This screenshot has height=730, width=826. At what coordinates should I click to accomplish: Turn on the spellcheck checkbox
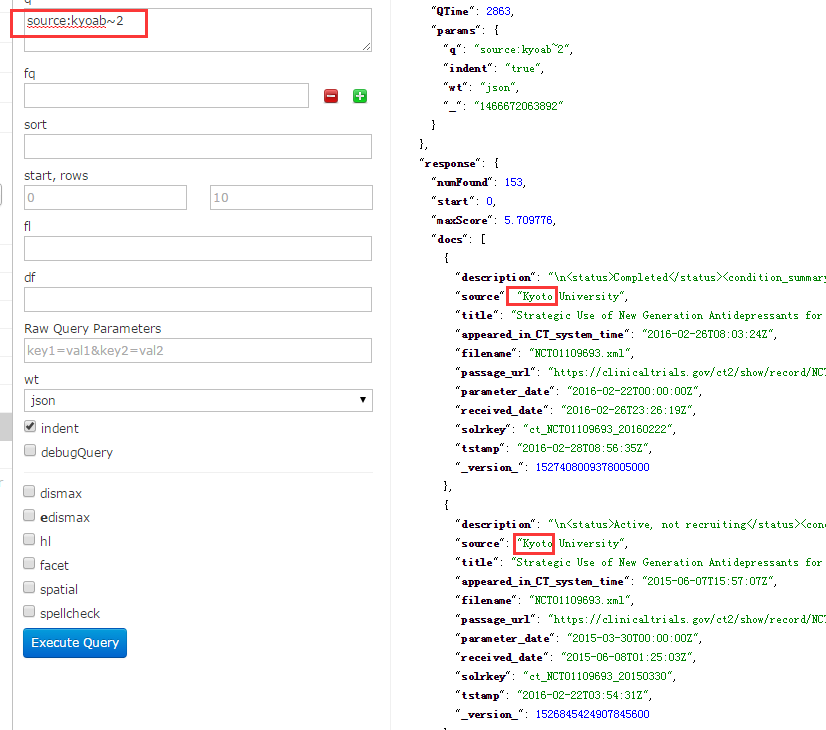[x=29, y=611]
